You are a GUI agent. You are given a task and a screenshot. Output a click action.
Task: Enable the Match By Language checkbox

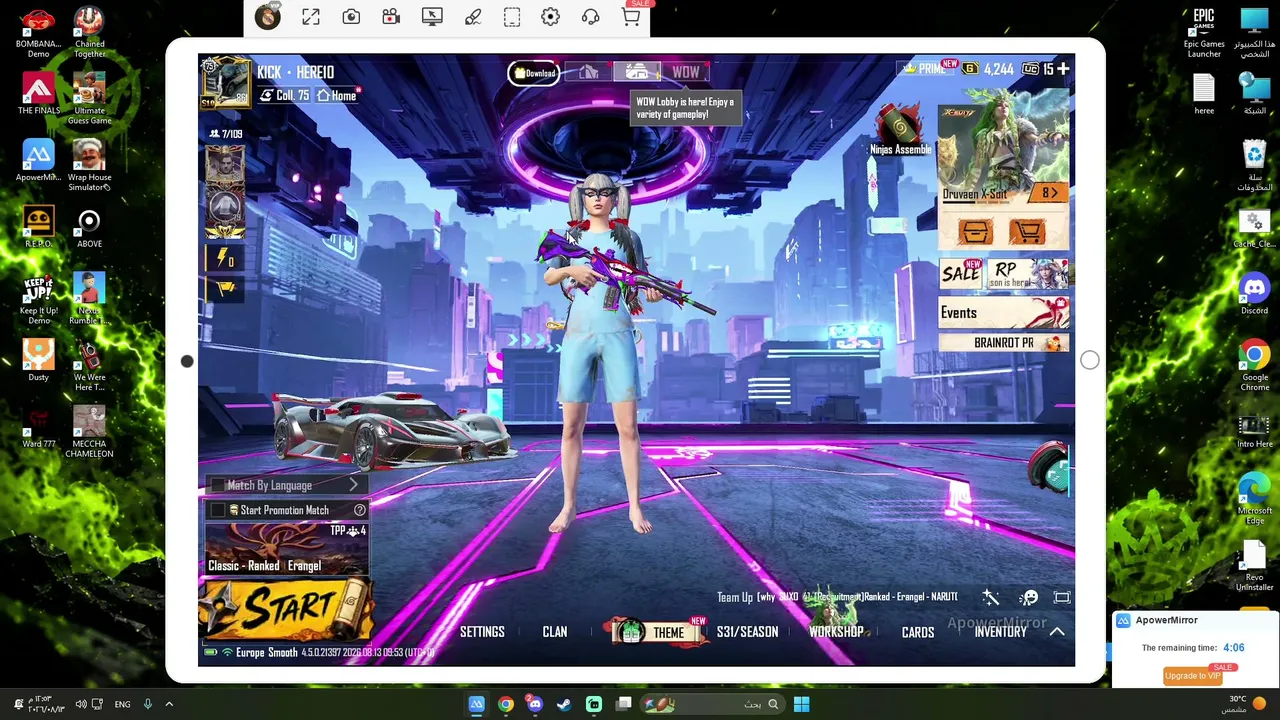point(218,485)
